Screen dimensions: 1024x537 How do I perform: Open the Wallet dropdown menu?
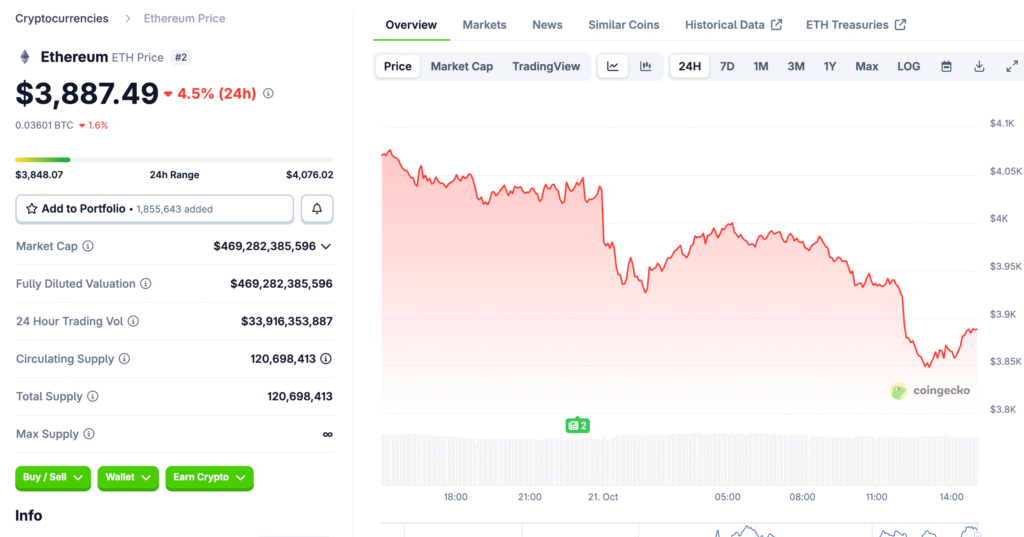(x=130, y=478)
